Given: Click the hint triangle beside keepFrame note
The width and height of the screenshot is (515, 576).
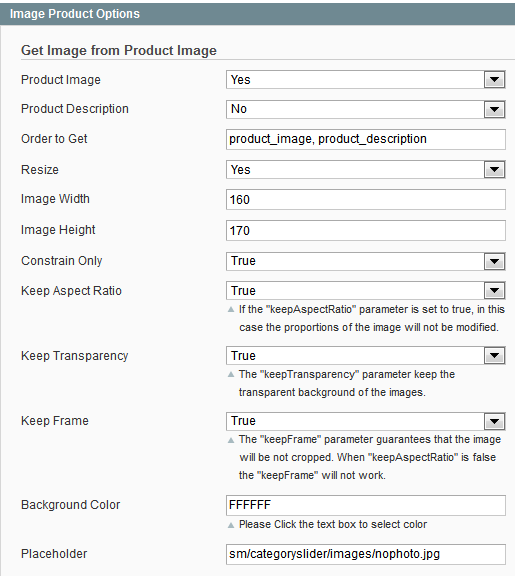Looking at the screenshot, I should pos(231,440).
